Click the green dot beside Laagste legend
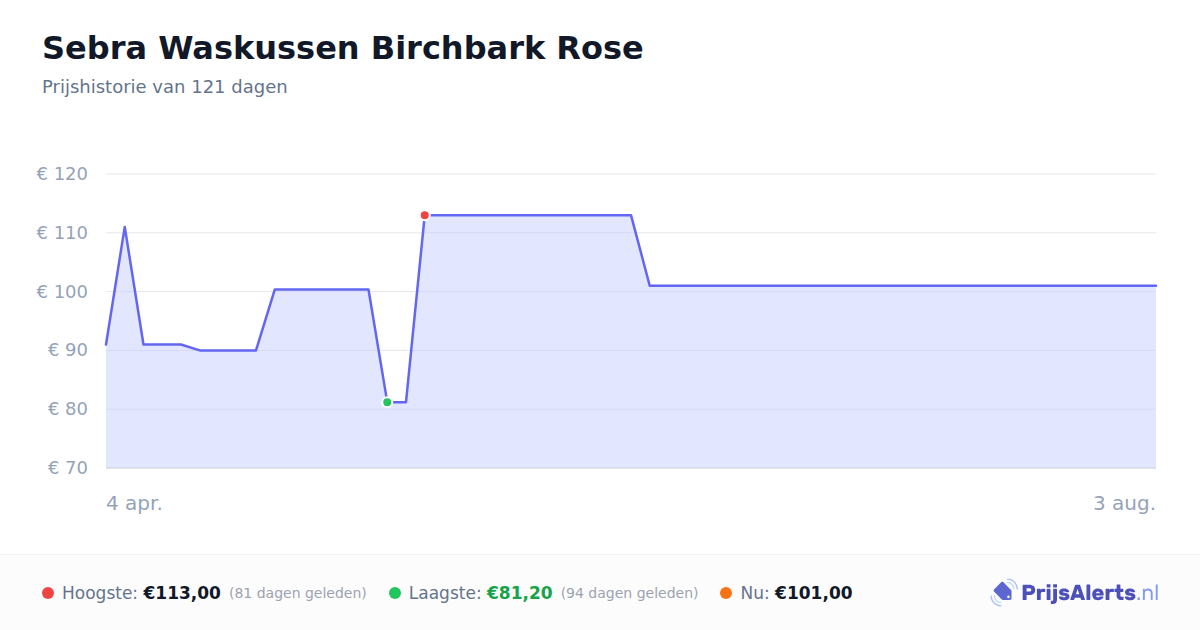The height and width of the screenshot is (630, 1200). pyautogui.click(x=395, y=593)
